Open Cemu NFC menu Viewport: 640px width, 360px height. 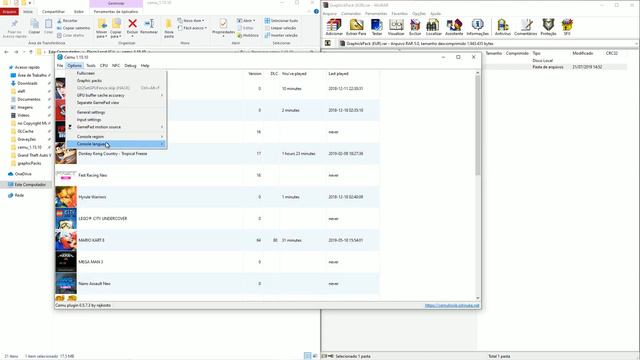click(116, 65)
